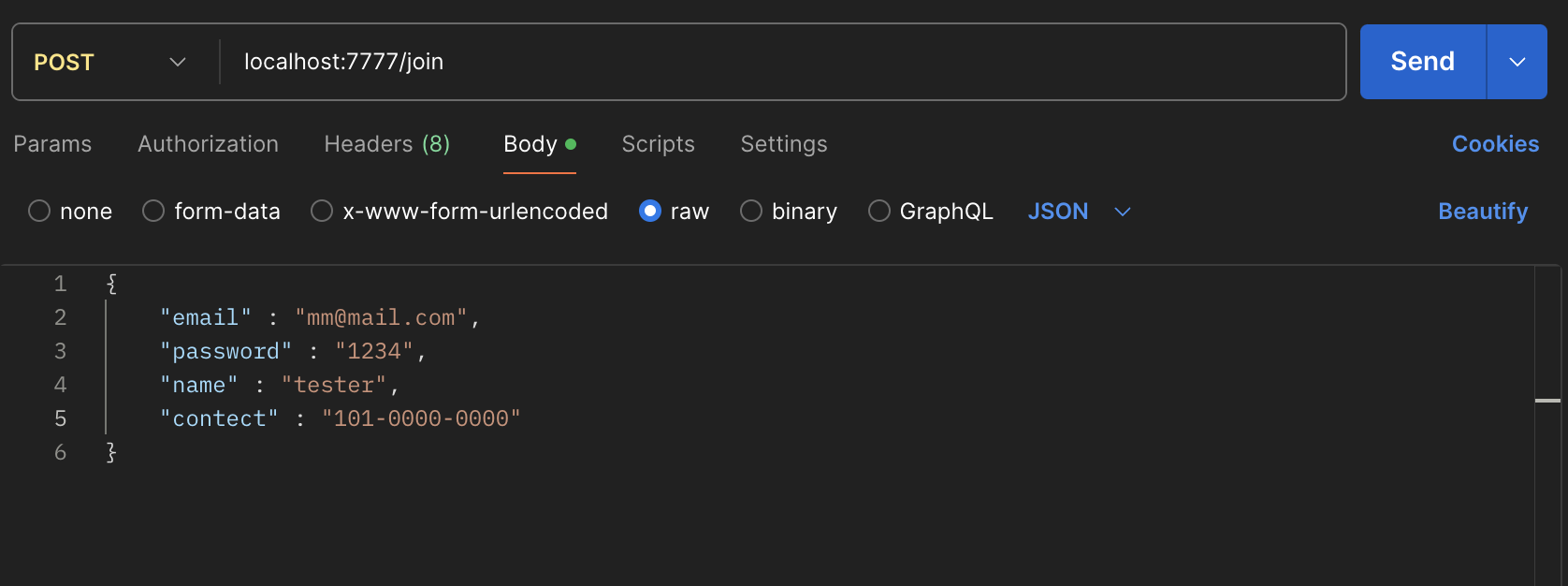Screen dimensions: 1568x586
Task: Switch to the Headers (8) tab
Action: tap(386, 144)
